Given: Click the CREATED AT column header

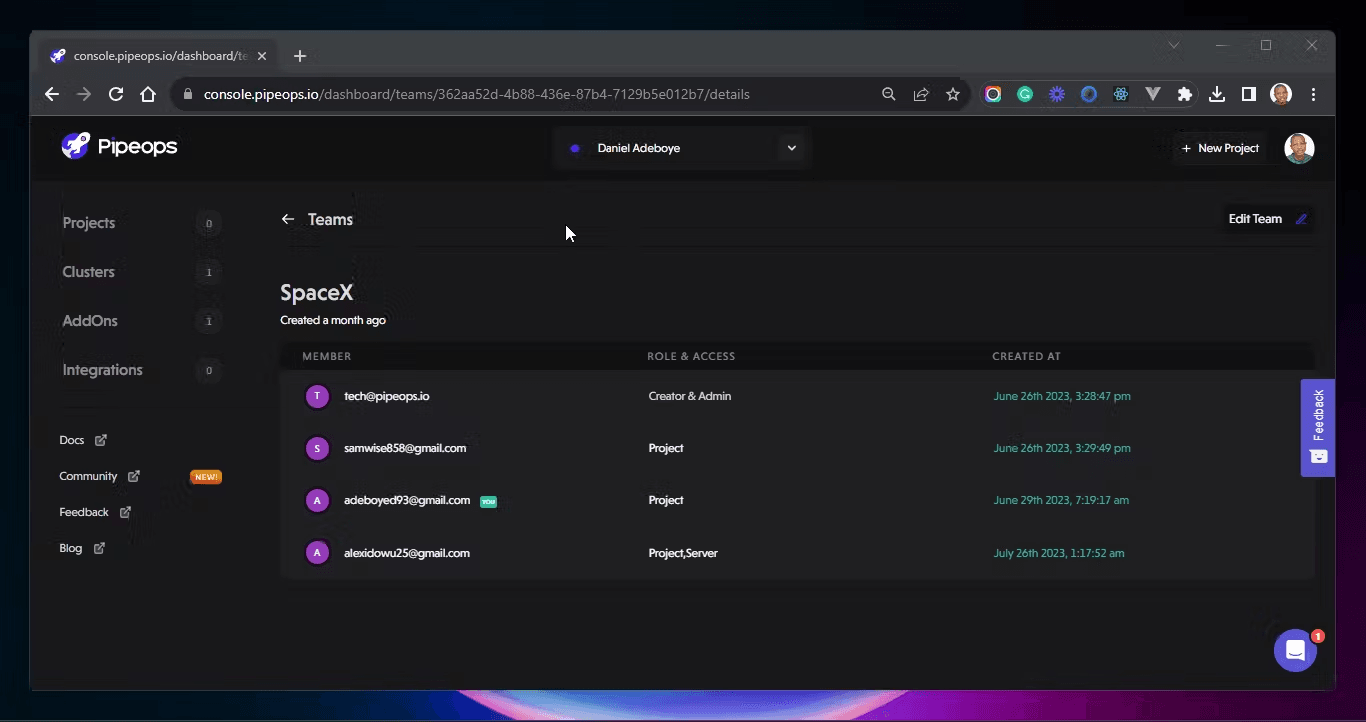Looking at the screenshot, I should (1026, 356).
